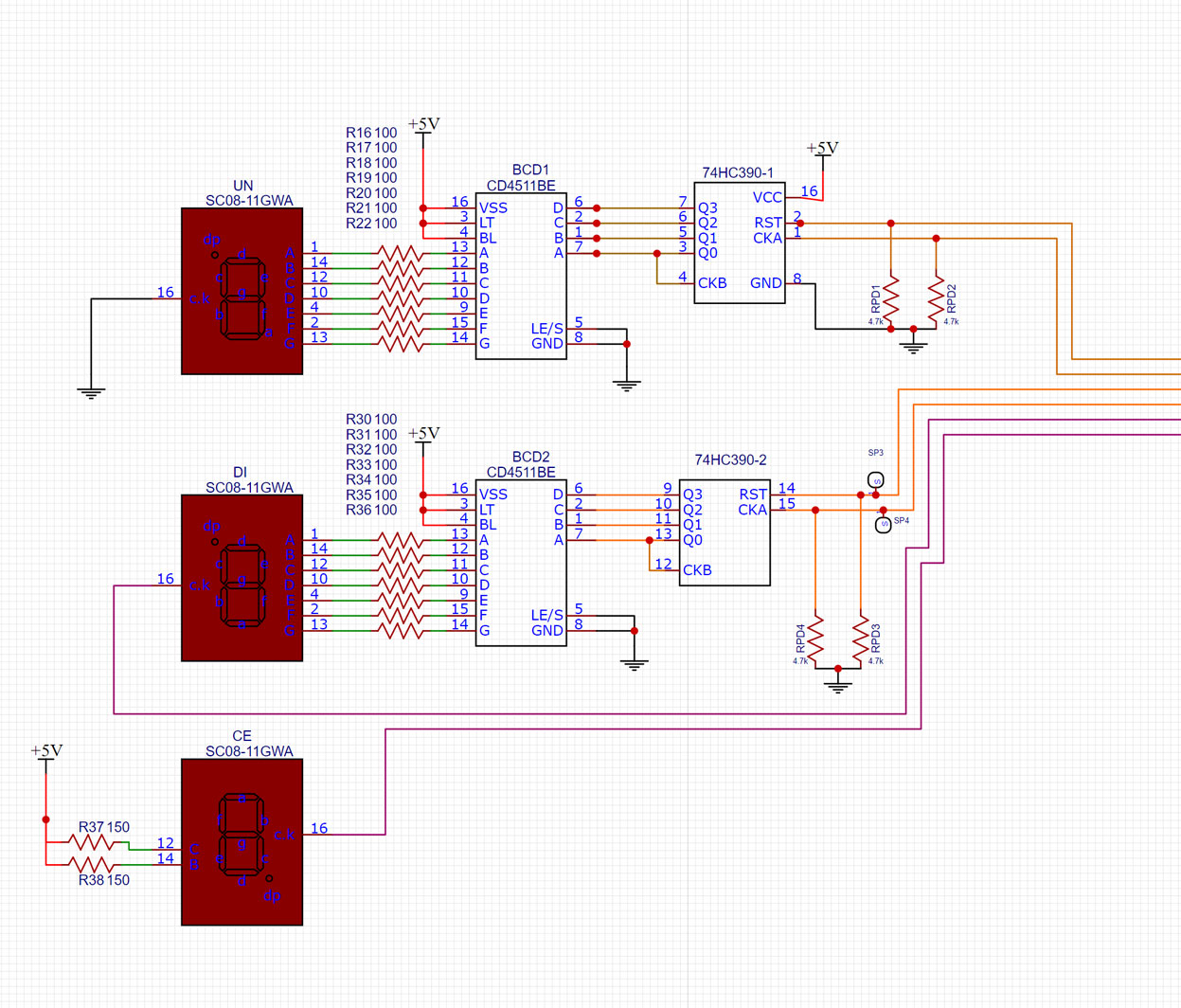Click the 'R22 100' resistor label
This screenshot has height=1008, width=1181.
pos(371,224)
